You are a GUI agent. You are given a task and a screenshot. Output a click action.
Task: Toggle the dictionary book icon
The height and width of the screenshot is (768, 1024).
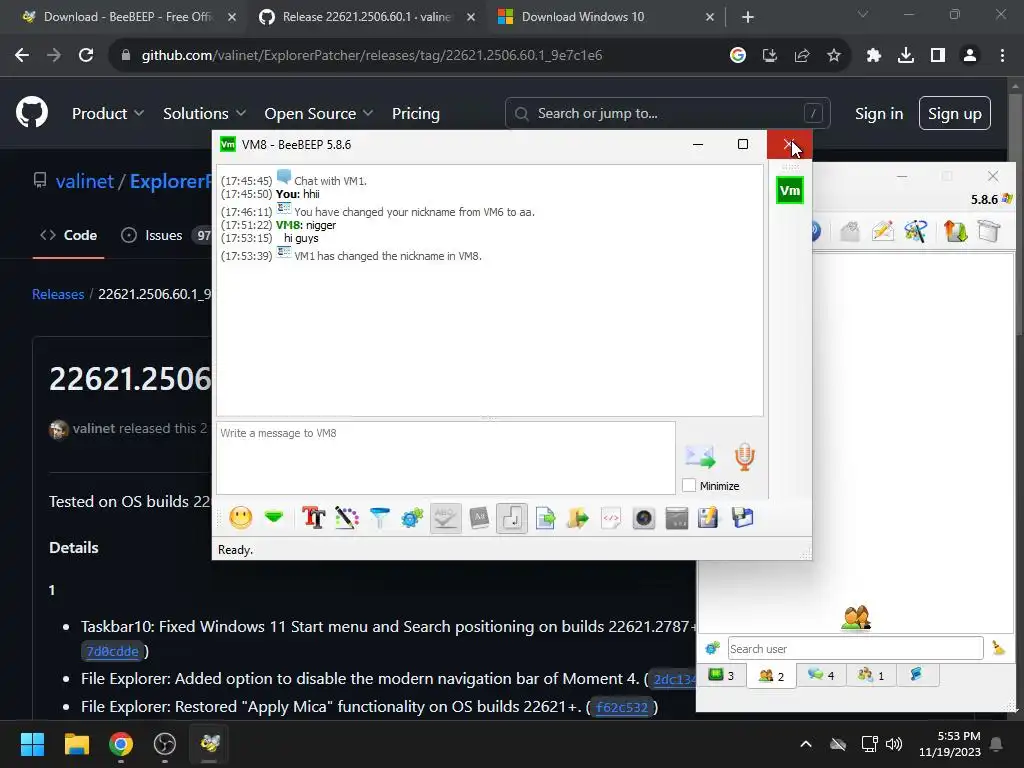(x=479, y=518)
